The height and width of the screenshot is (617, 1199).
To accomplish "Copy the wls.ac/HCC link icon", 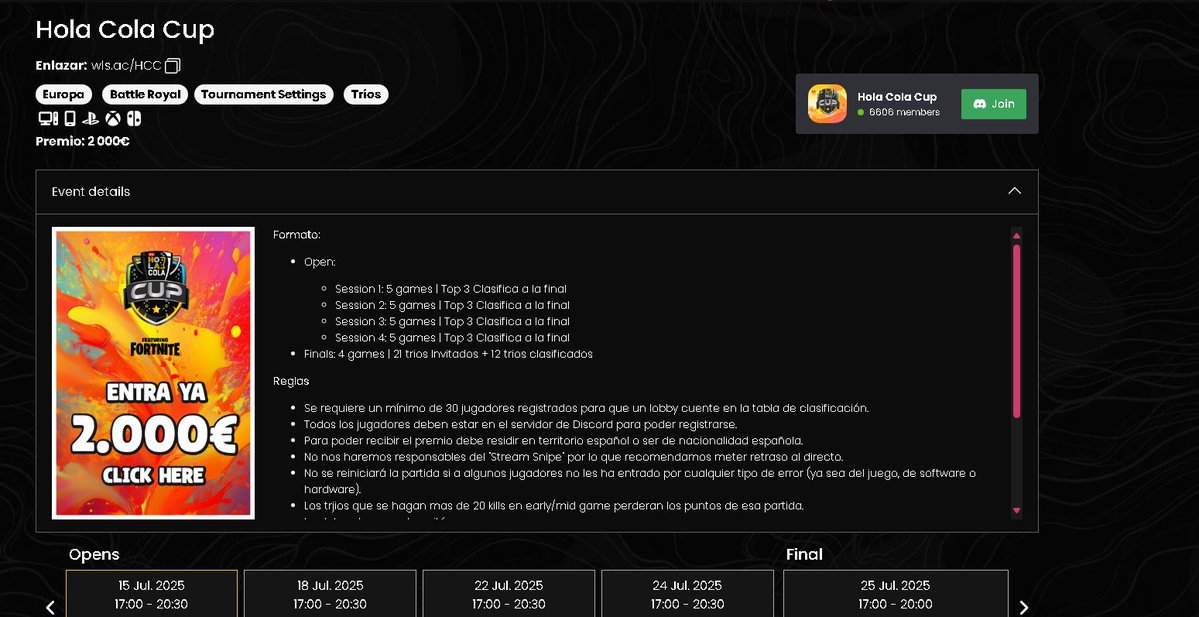I will [x=172, y=66].
